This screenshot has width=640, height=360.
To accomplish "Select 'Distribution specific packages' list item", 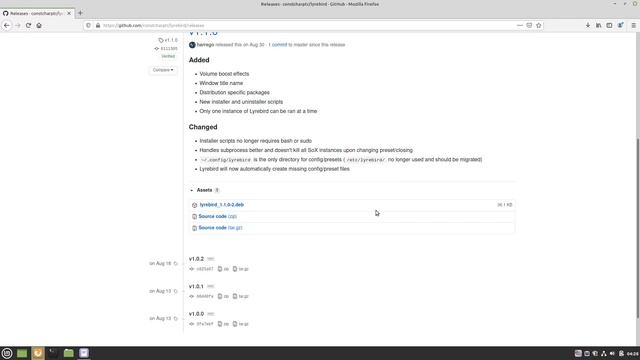I will (x=234, y=93).
